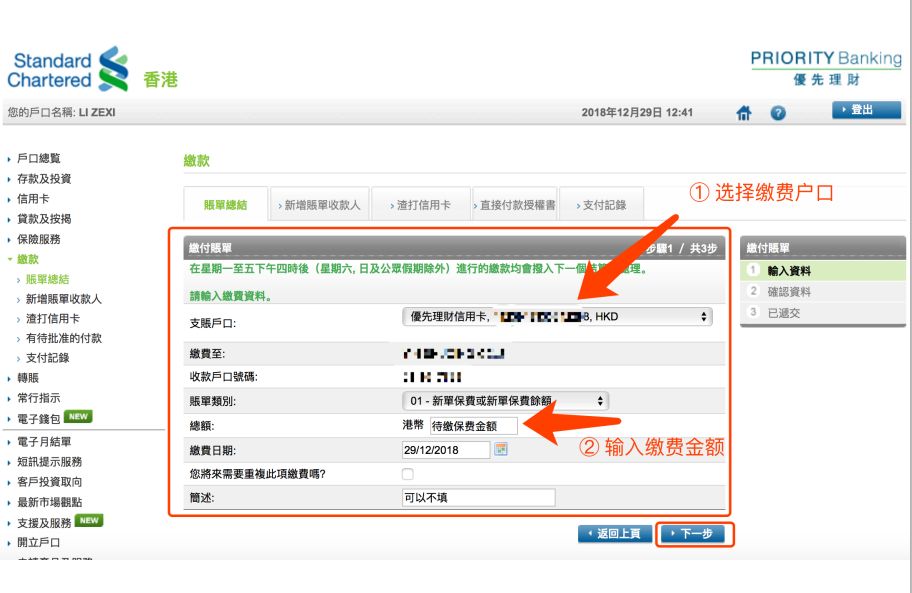Open 常行指示 in sidebar
Viewport: 912px width, 593px height.
tap(38, 398)
